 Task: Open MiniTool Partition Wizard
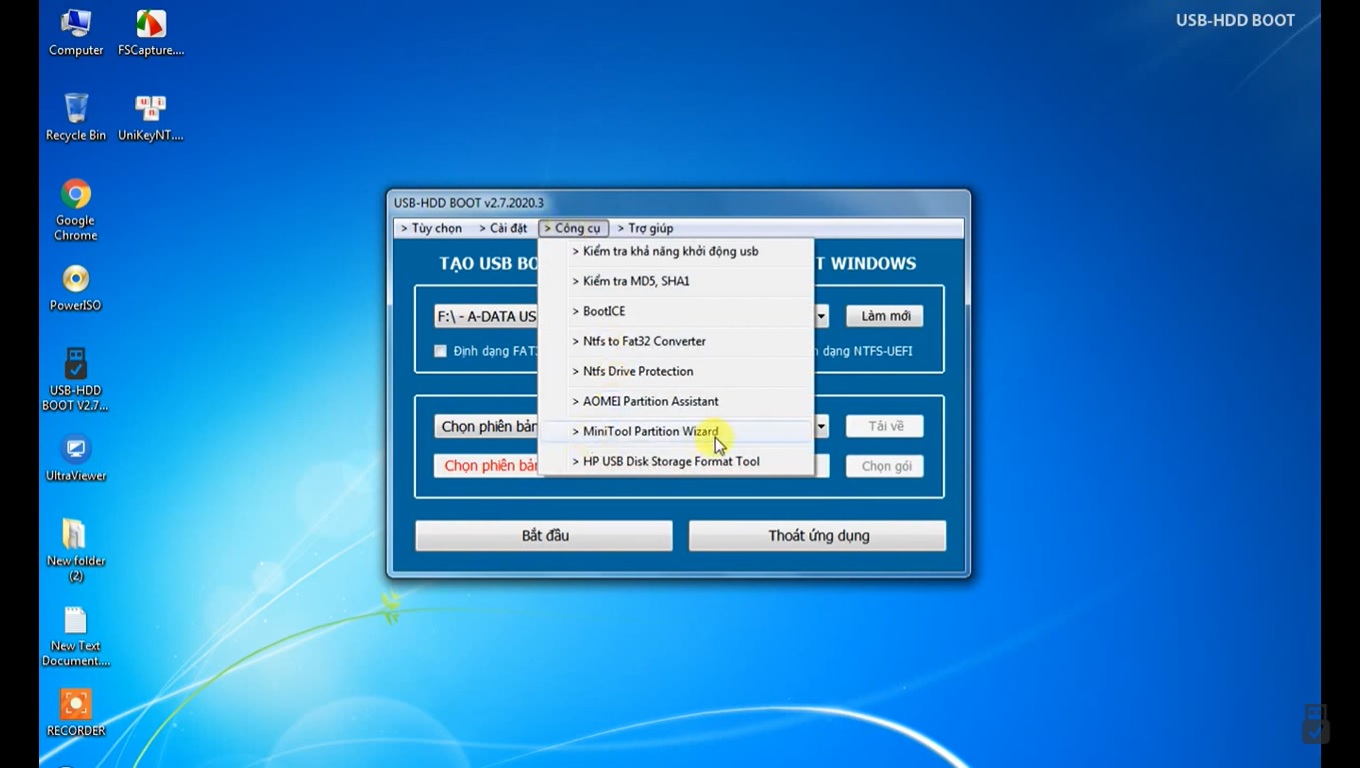pyautogui.click(x=676, y=431)
